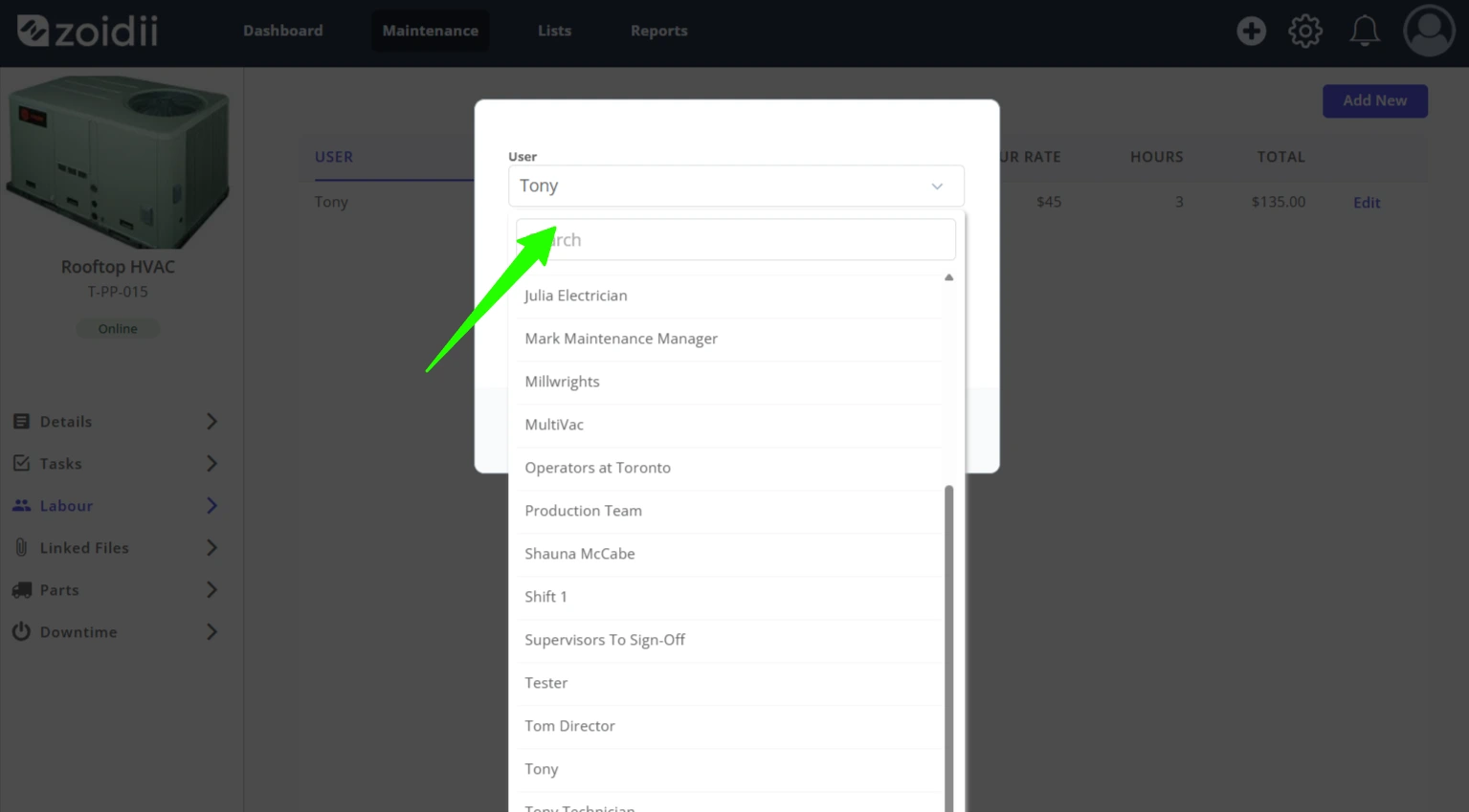This screenshot has width=1469, height=812.
Task: Expand the Details section chevron
Action: pyautogui.click(x=211, y=421)
